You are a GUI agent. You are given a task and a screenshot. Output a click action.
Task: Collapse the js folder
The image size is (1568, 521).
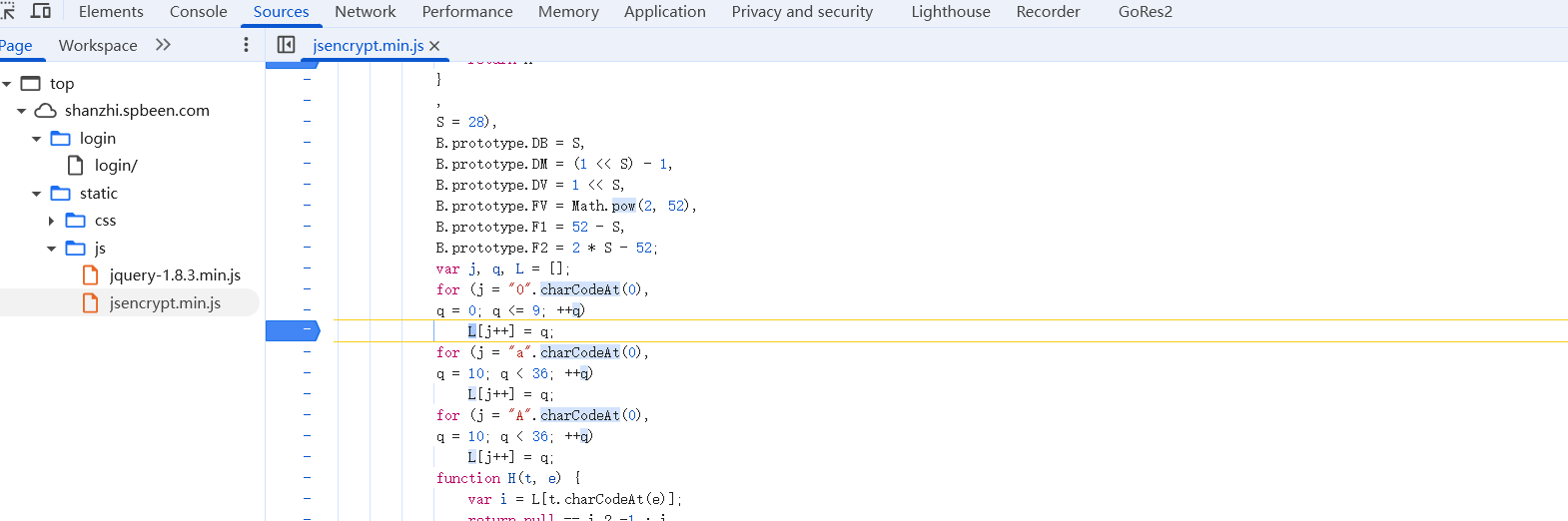pos(52,249)
